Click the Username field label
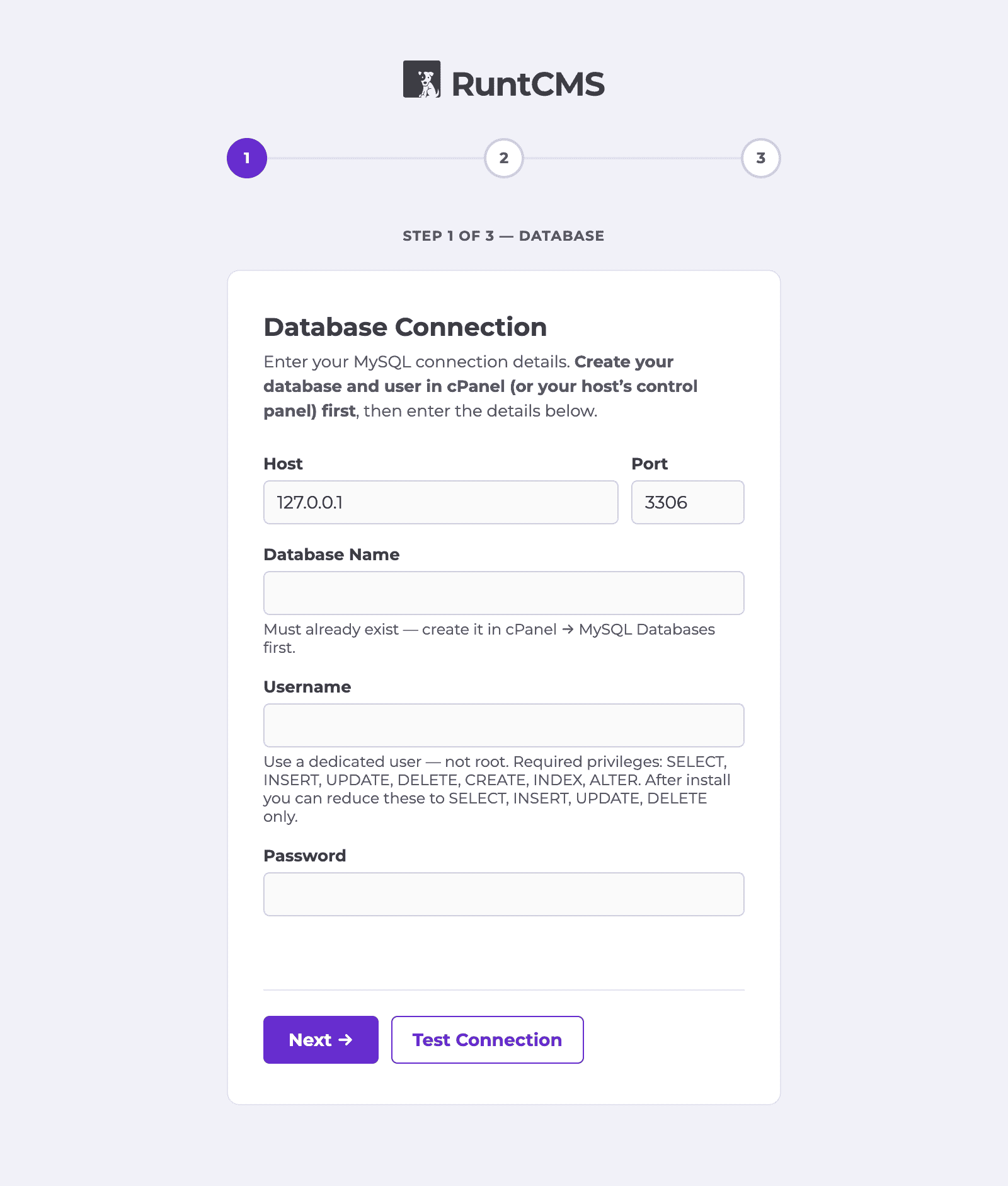Image resolution: width=1008 pixels, height=1186 pixels. (307, 687)
